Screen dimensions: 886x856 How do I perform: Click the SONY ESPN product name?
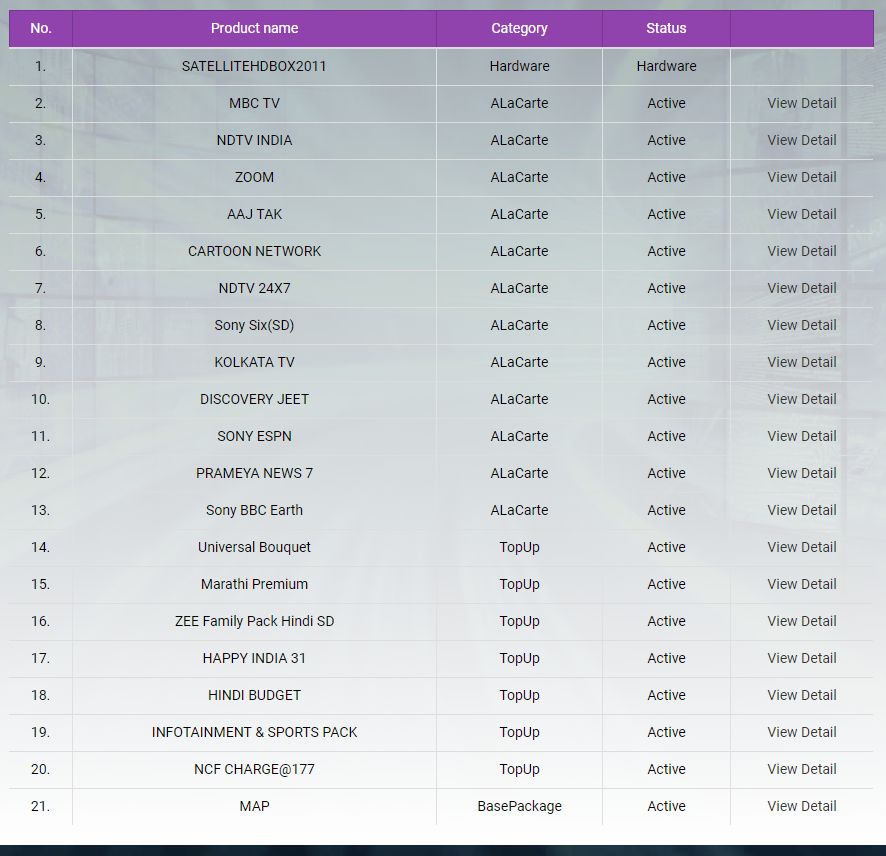pyautogui.click(x=254, y=436)
